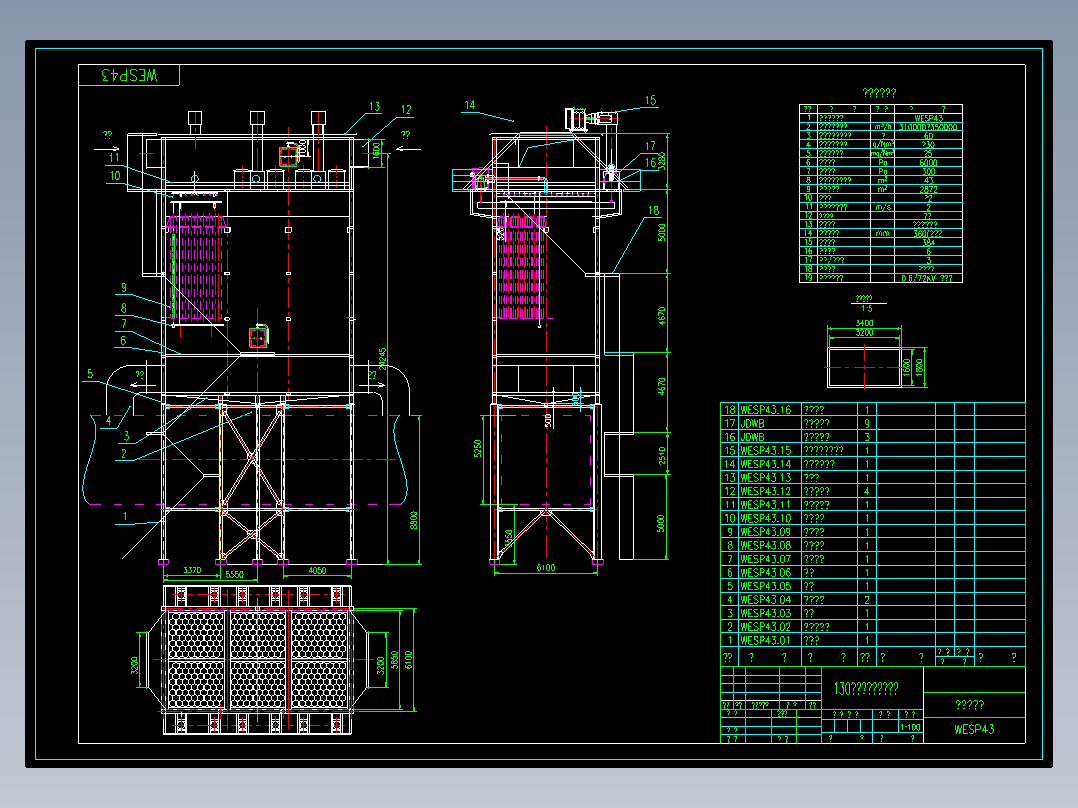
Task: Click 2872 value in specification table
Action: pyautogui.click(x=928, y=189)
